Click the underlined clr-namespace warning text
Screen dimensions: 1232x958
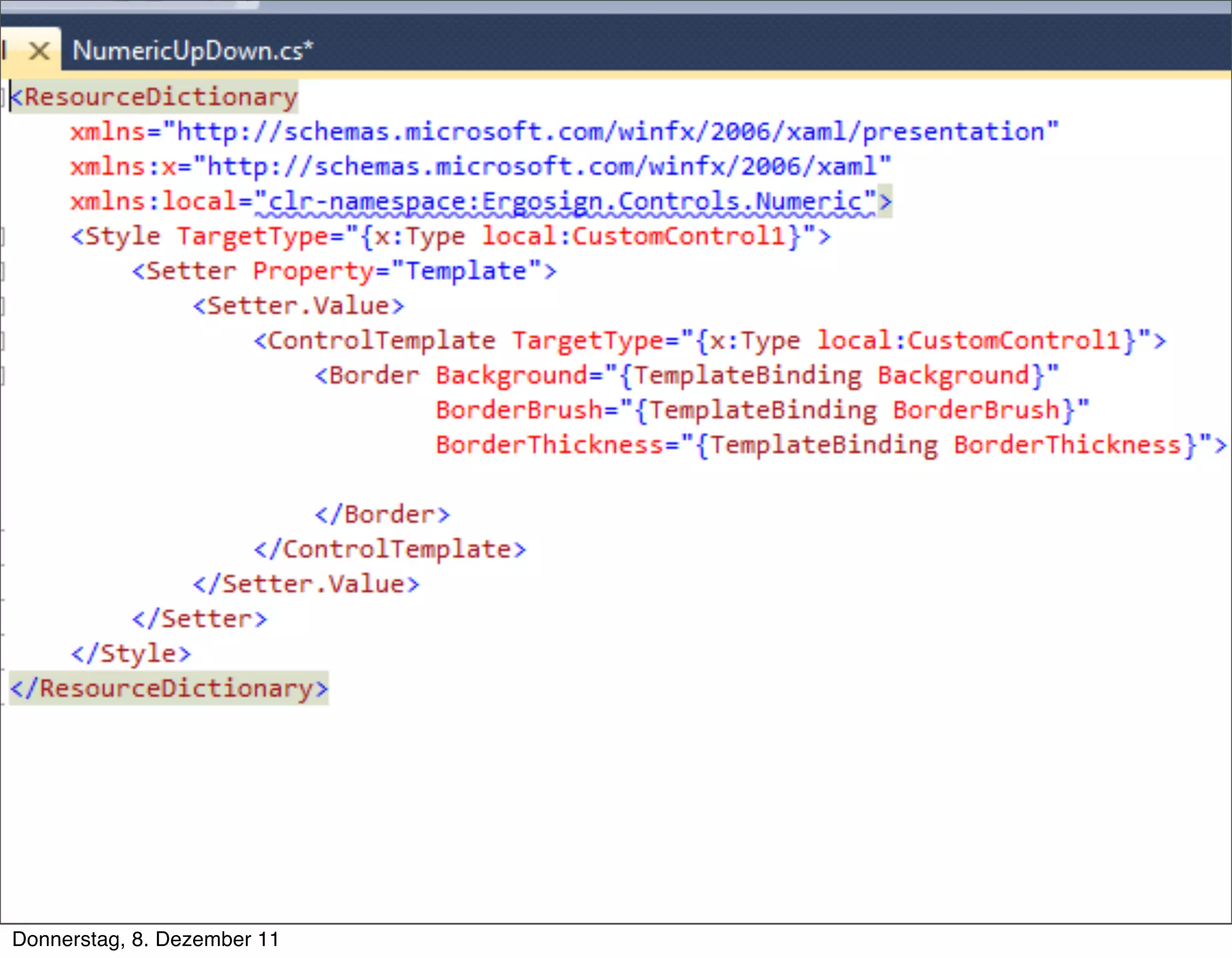(565, 202)
